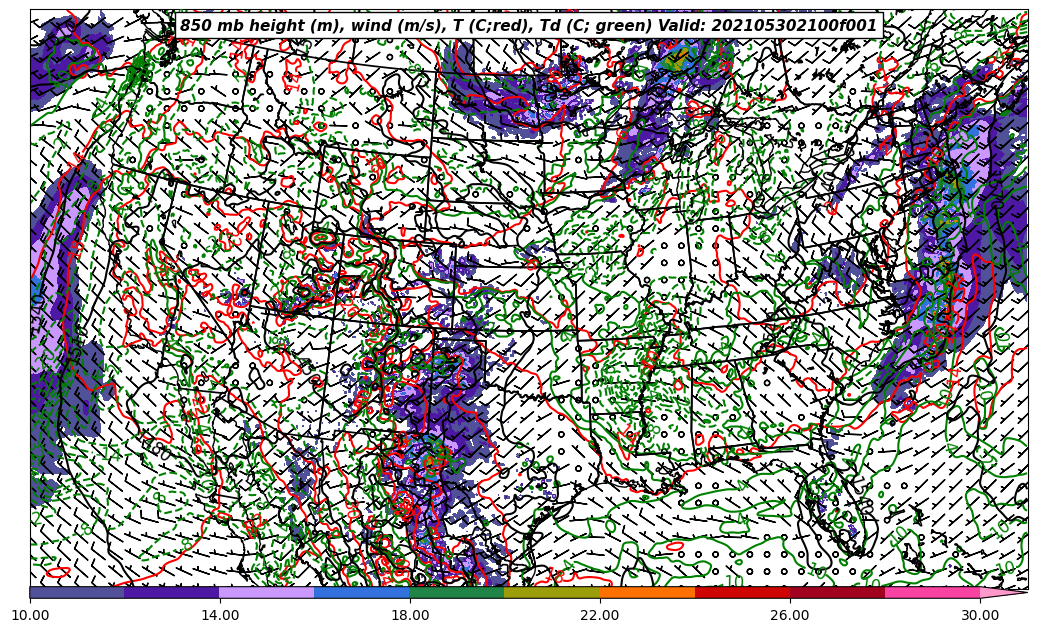The image size is (1037, 632).
Task: Select the 26.00 colorbar tick label
Action: pos(790,616)
